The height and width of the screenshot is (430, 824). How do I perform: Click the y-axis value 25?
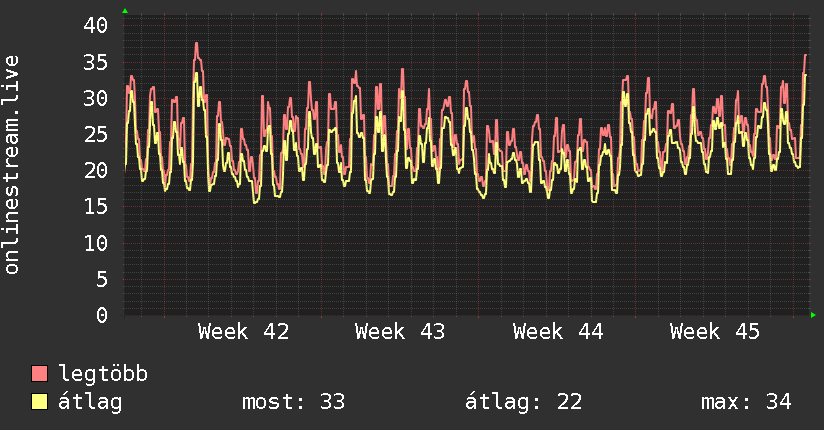pos(95,135)
